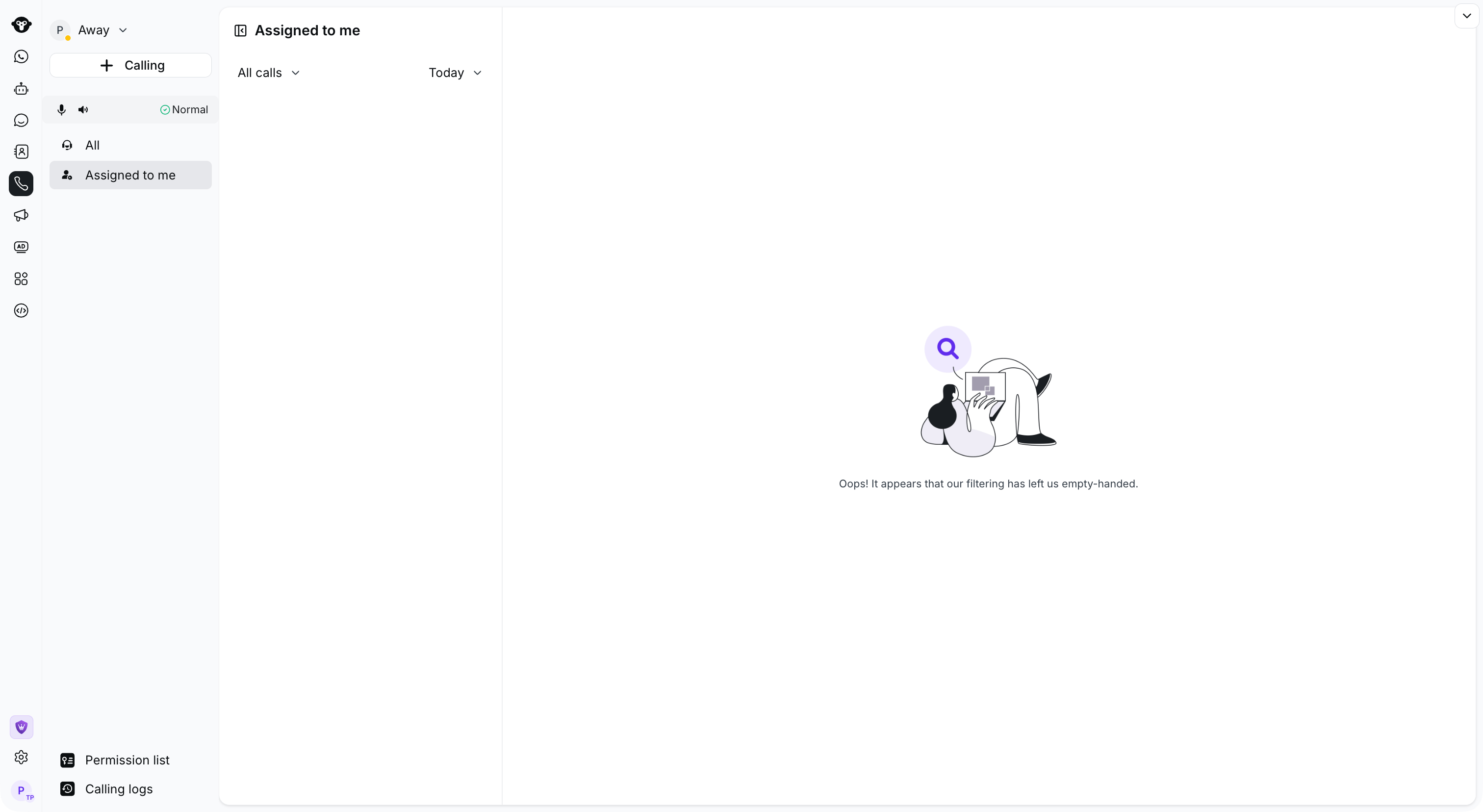Click the purple crown shield icon

[x=21, y=727]
